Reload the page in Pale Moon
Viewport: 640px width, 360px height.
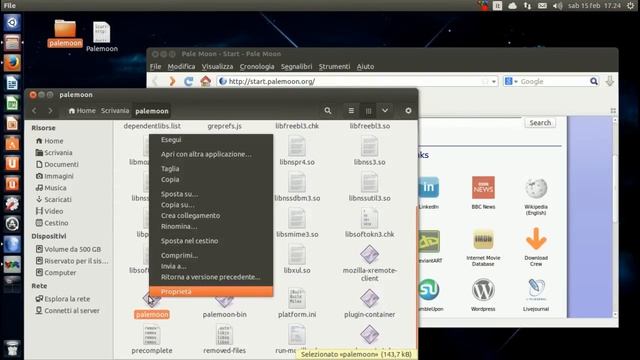188,81
